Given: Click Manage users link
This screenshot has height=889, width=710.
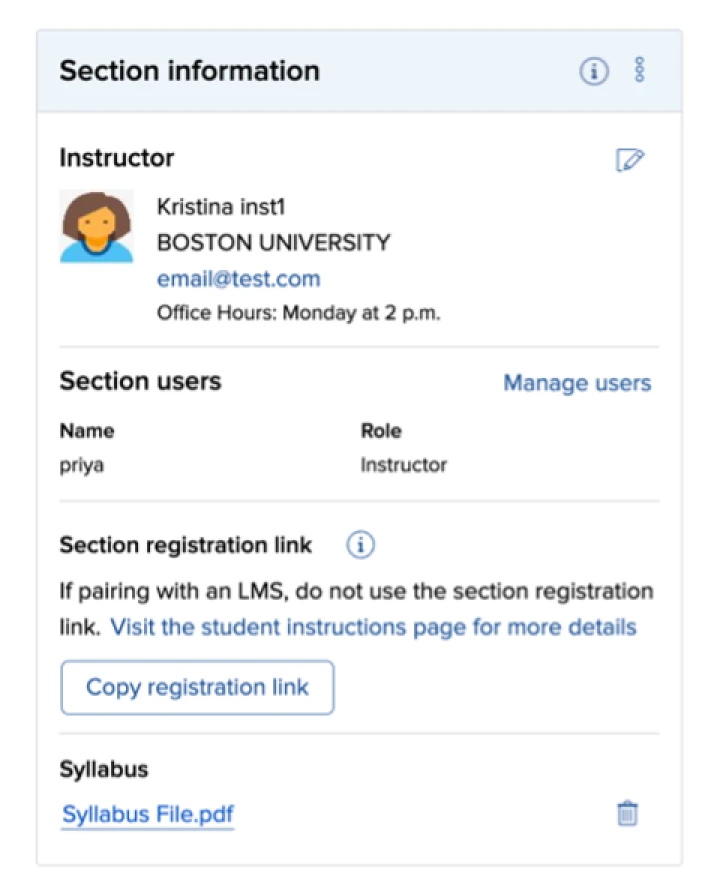Looking at the screenshot, I should pyautogui.click(x=577, y=383).
